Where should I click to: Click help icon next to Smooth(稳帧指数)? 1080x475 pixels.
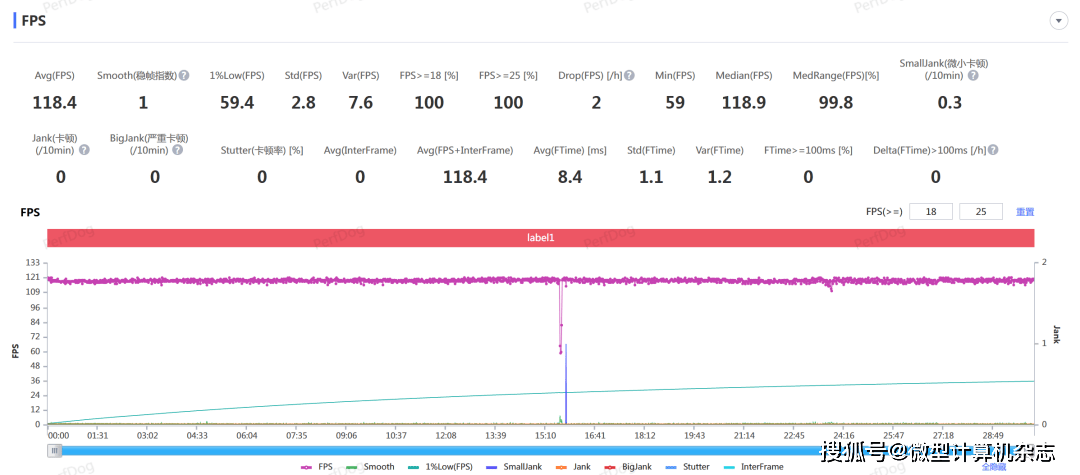(184, 75)
